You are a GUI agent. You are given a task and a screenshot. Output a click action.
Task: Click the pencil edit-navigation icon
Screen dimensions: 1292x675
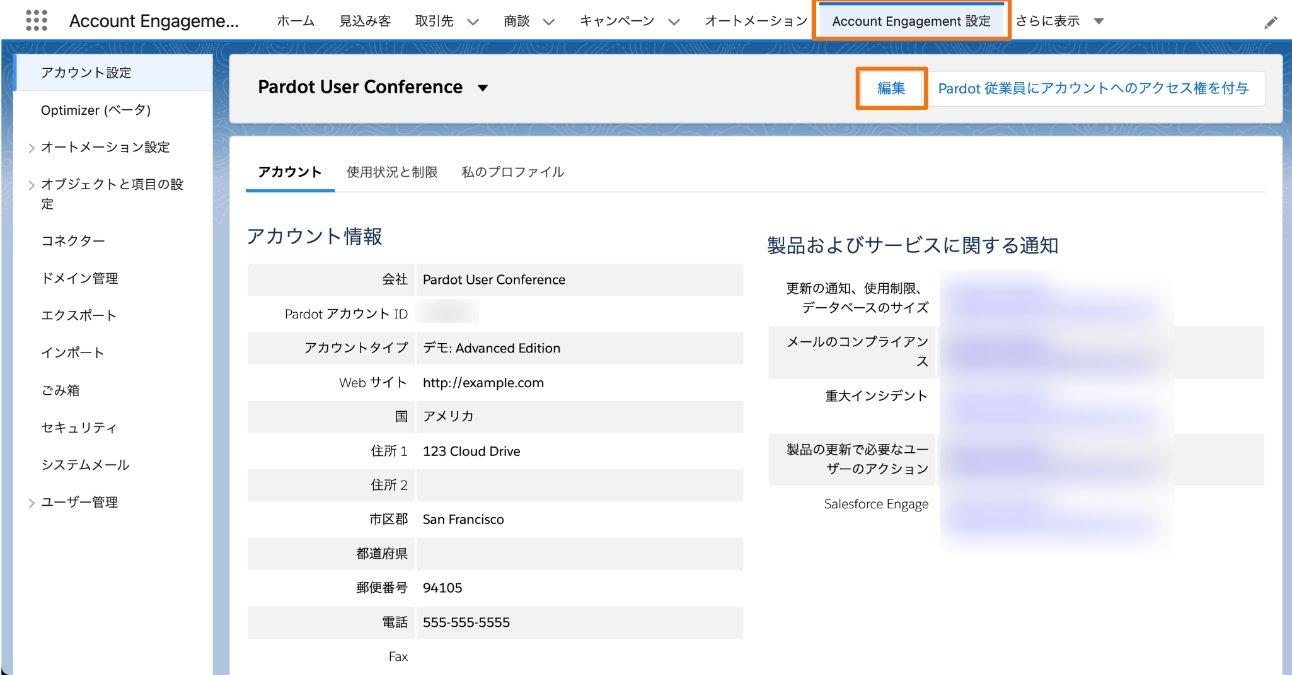click(1271, 22)
